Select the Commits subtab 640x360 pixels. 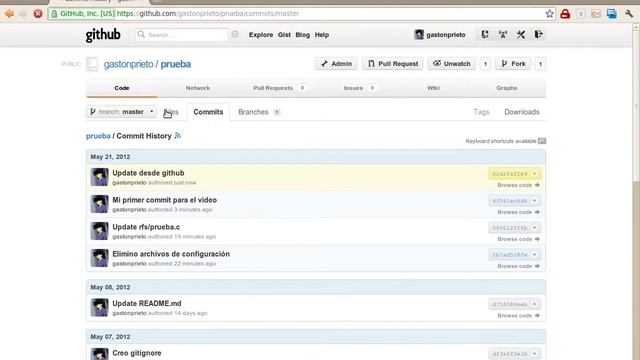[208, 112]
